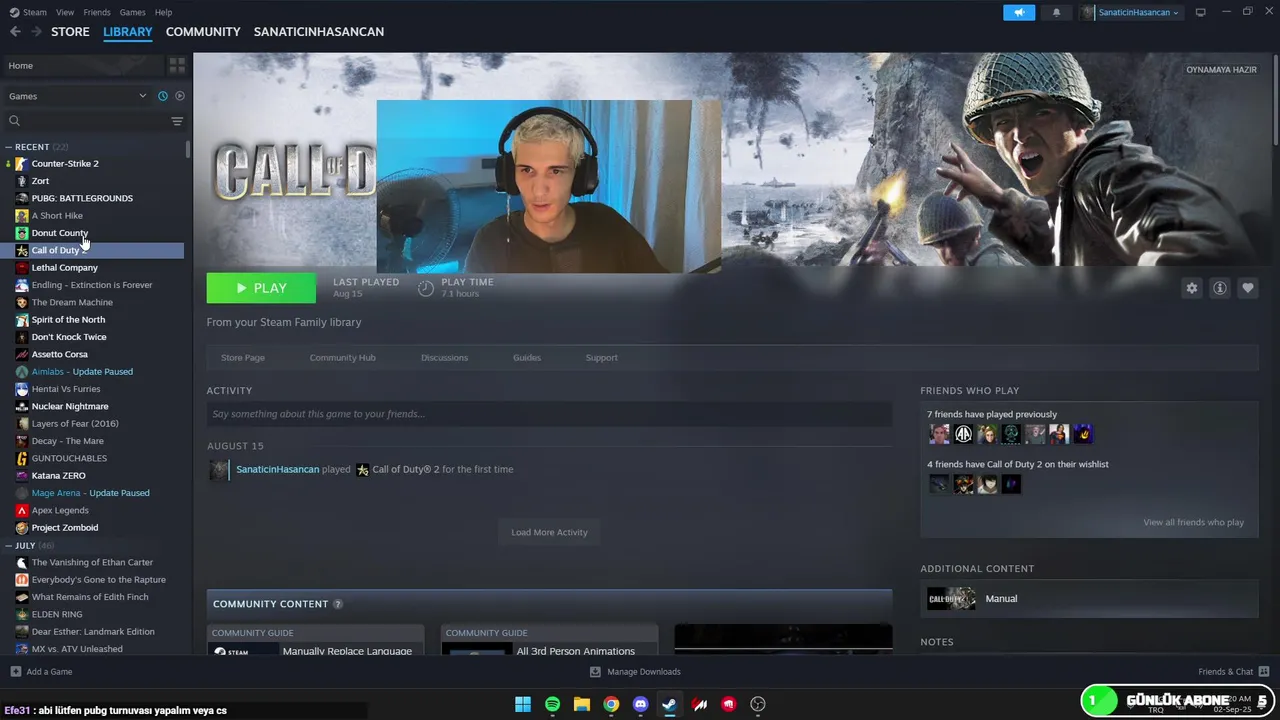Open the Guides tab

pos(527,358)
